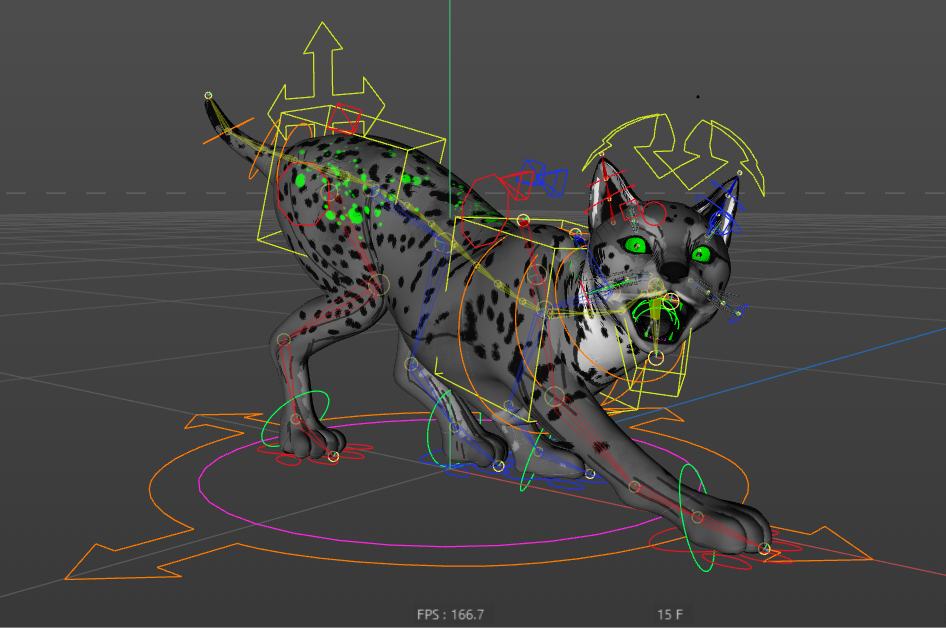946x628 pixels.
Task: Click the spine joint circle at the shoulder top
Action: 523,221
